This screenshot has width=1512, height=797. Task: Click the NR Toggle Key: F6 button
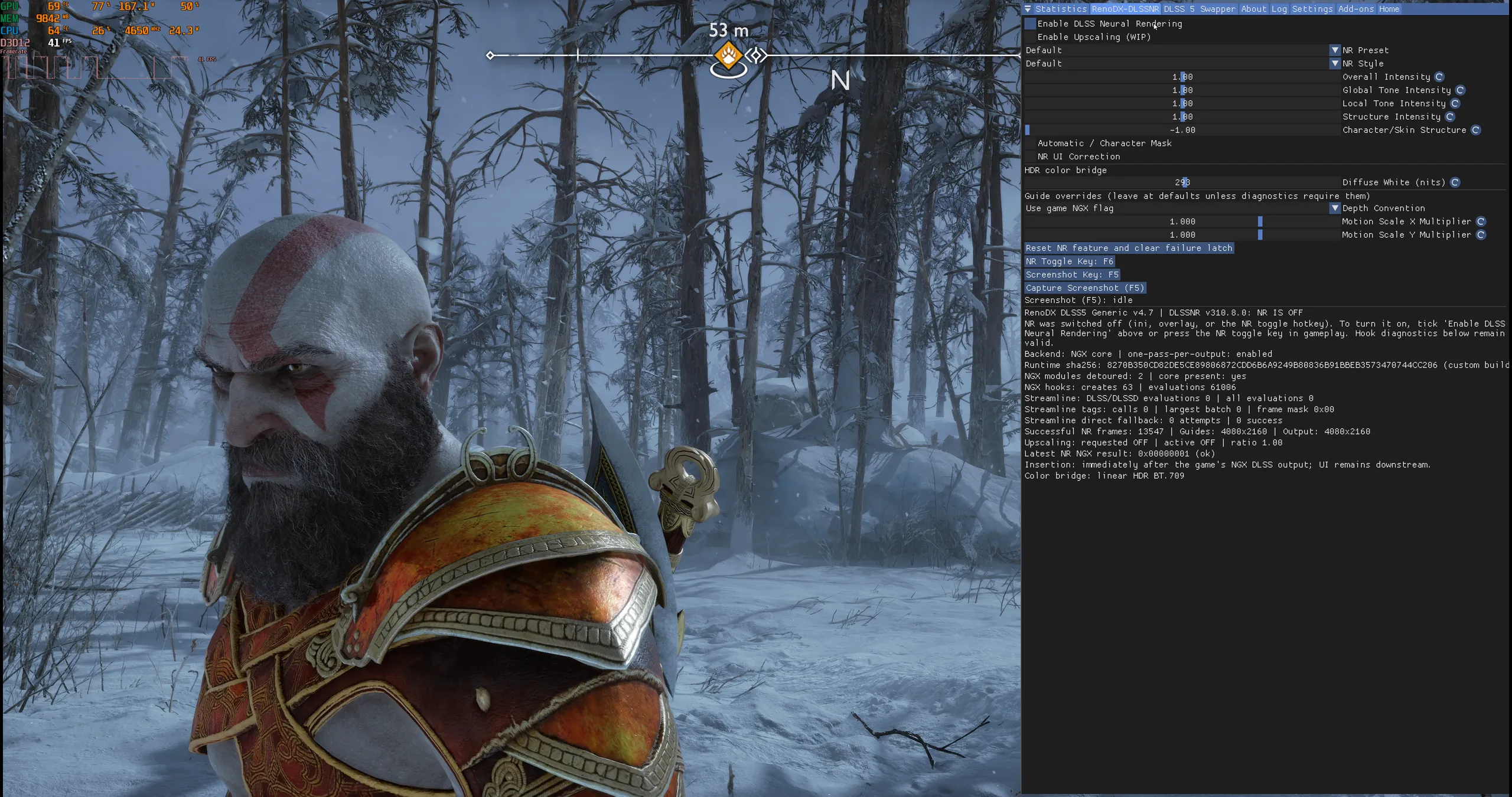coord(1070,262)
